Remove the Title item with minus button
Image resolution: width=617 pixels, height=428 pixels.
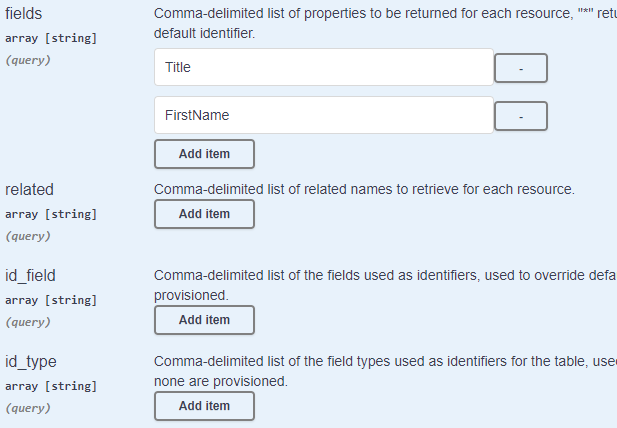[521, 69]
